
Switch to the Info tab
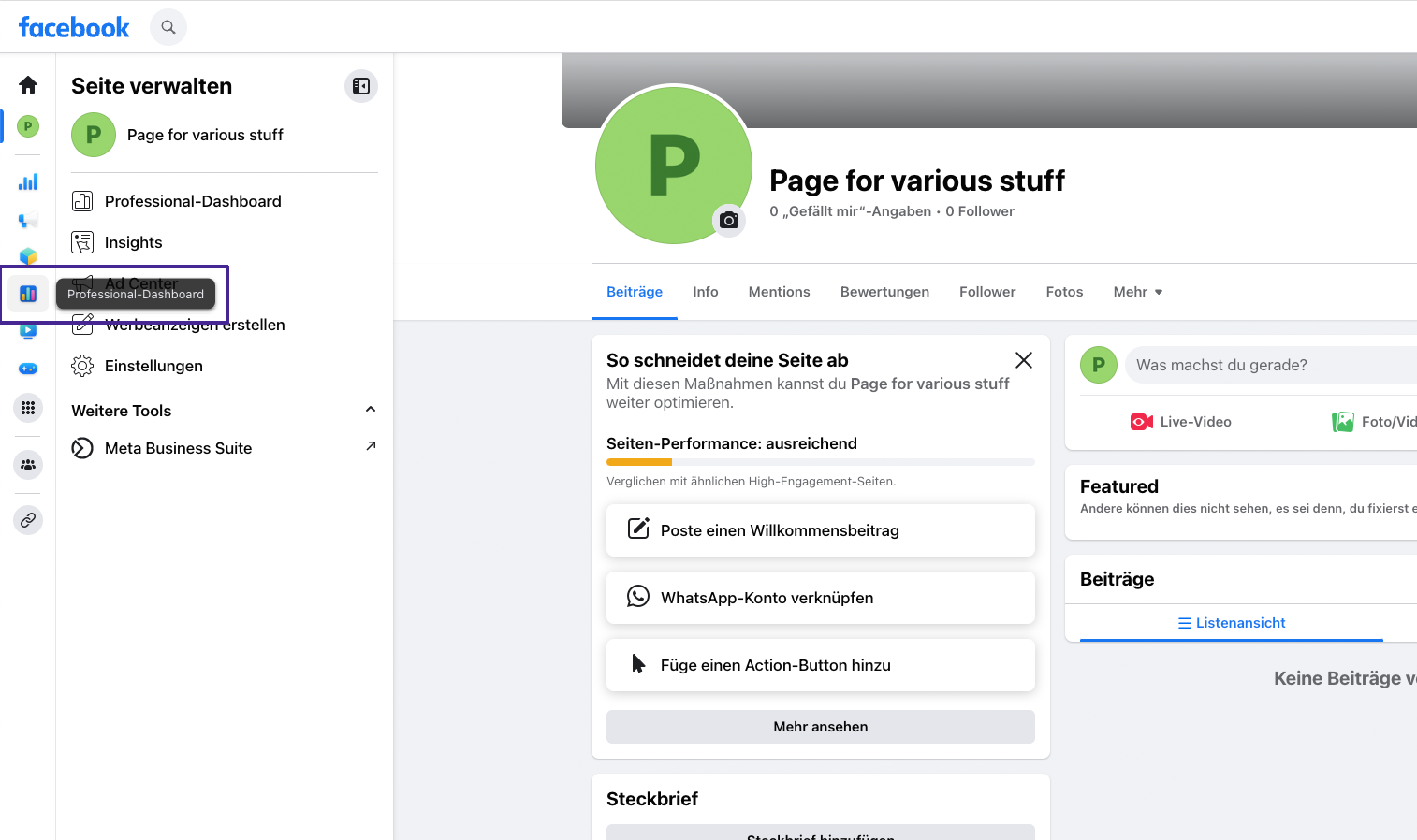pyautogui.click(x=706, y=292)
